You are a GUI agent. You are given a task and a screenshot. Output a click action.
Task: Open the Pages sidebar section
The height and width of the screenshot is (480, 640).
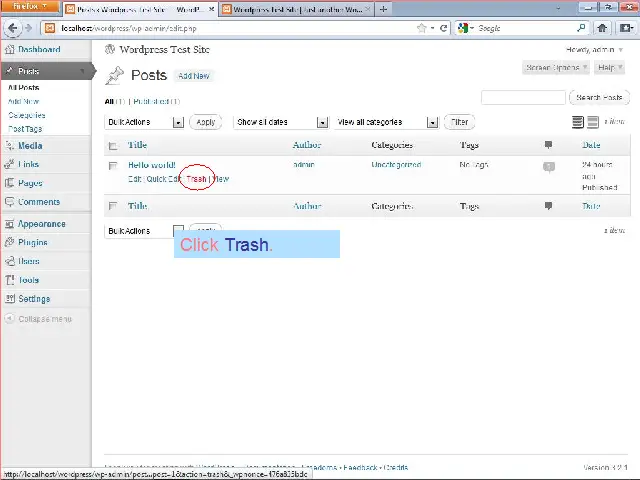click(30, 183)
